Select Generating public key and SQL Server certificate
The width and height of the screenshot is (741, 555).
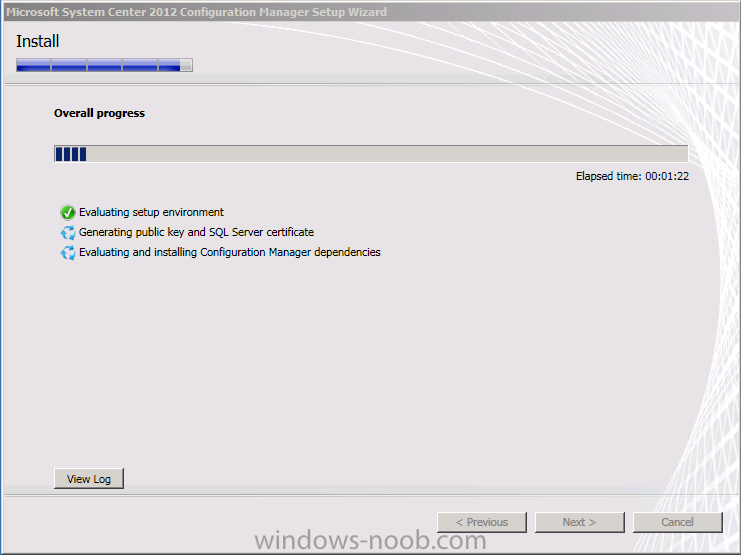(196, 232)
